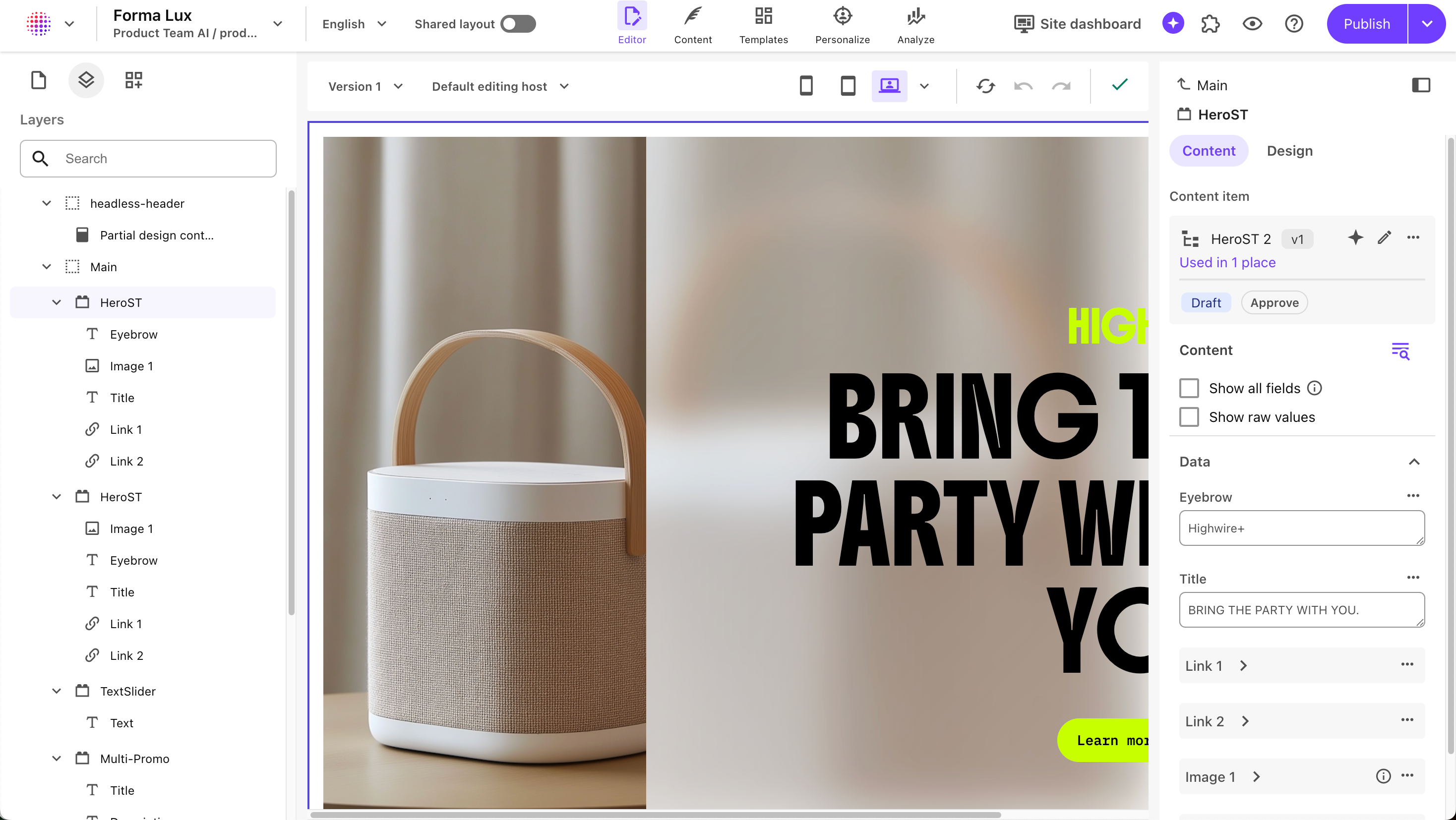Toggle the preview eye icon
Screen dimensions: 1456x820
[x=1252, y=24]
